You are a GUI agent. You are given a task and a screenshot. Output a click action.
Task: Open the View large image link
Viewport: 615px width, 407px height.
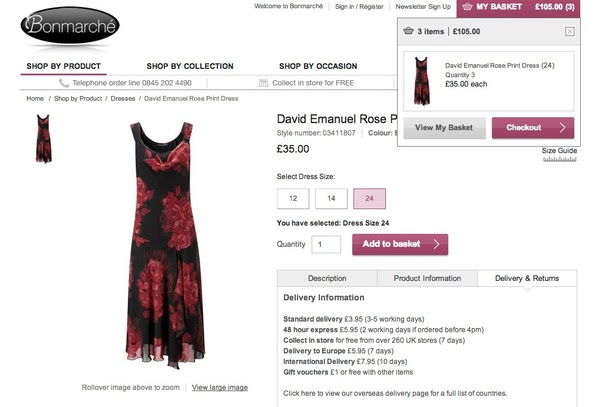tap(220, 387)
